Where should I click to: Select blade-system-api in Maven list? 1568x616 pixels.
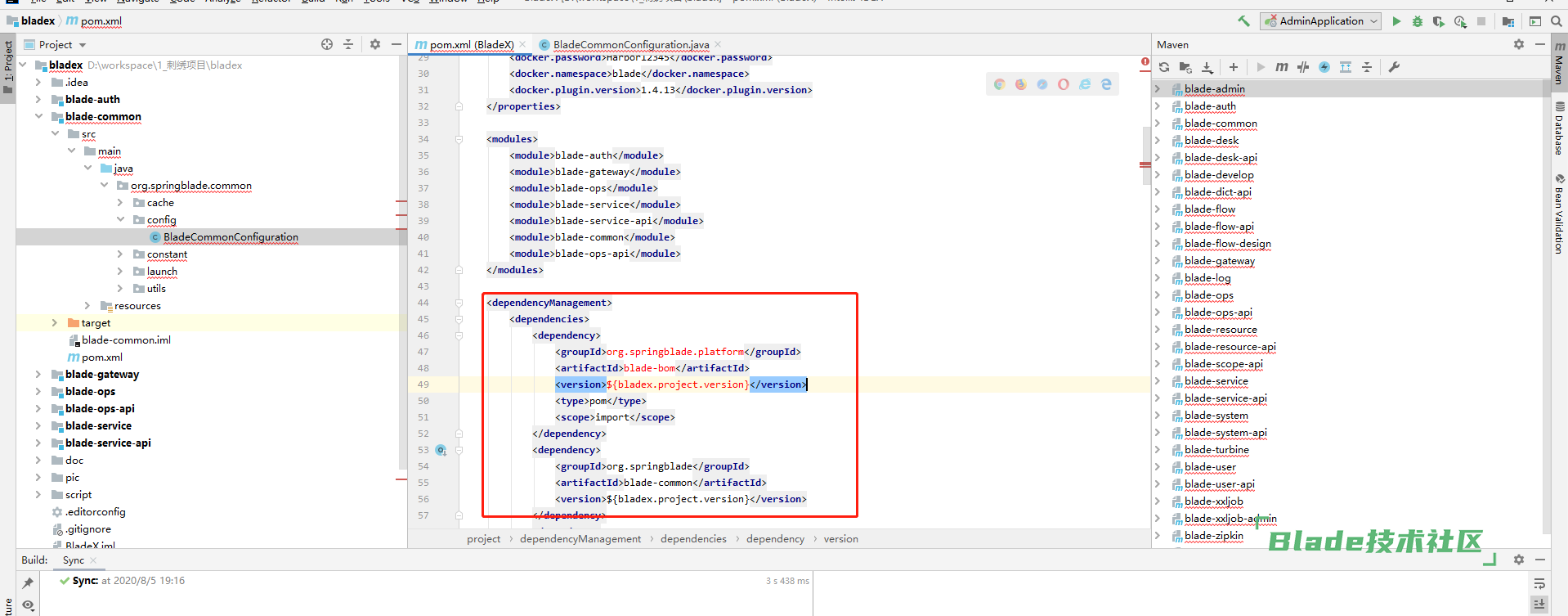point(1225,432)
